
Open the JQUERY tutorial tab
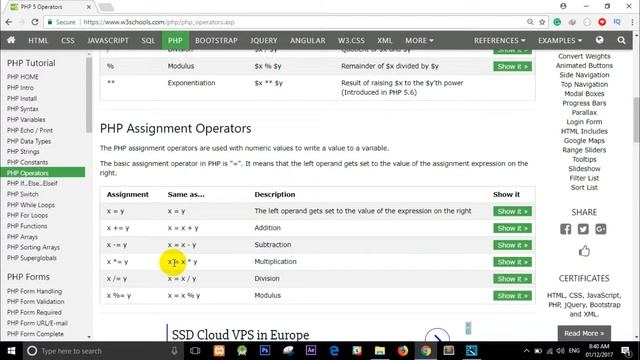[264, 40]
